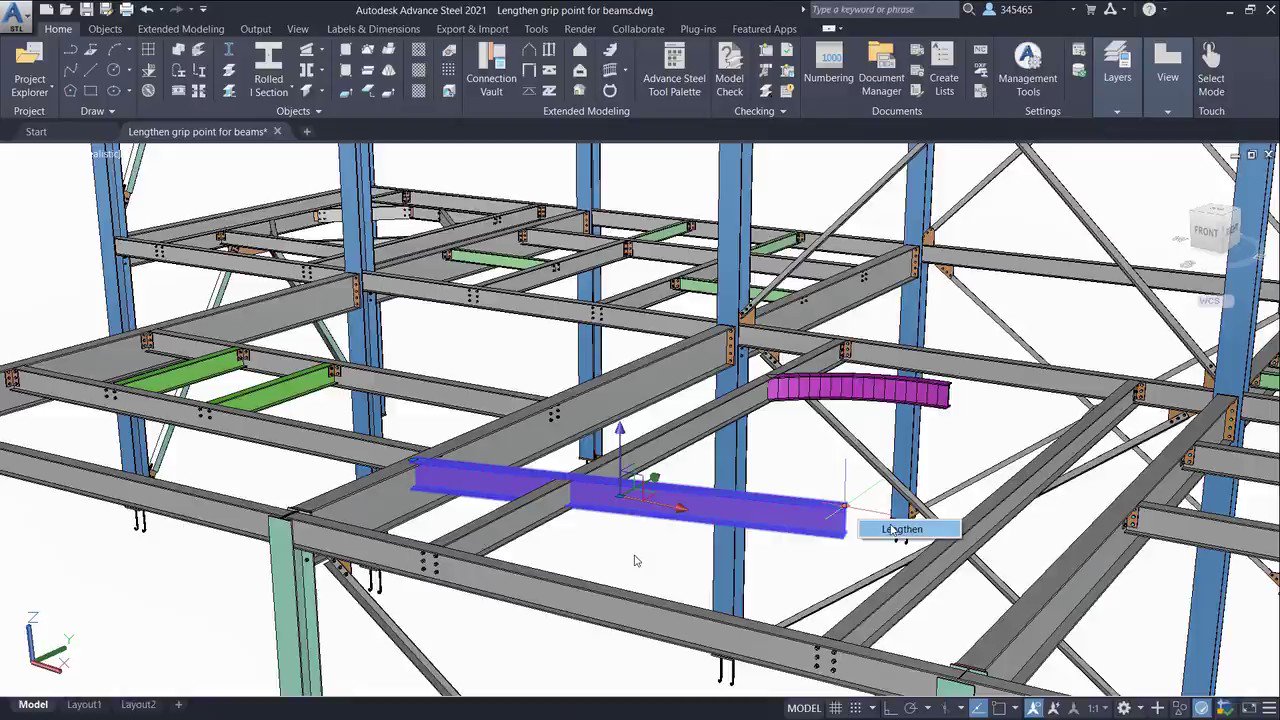Open the Collaborate menu
This screenshot has width=1280, height=720.
click(638, 29)
